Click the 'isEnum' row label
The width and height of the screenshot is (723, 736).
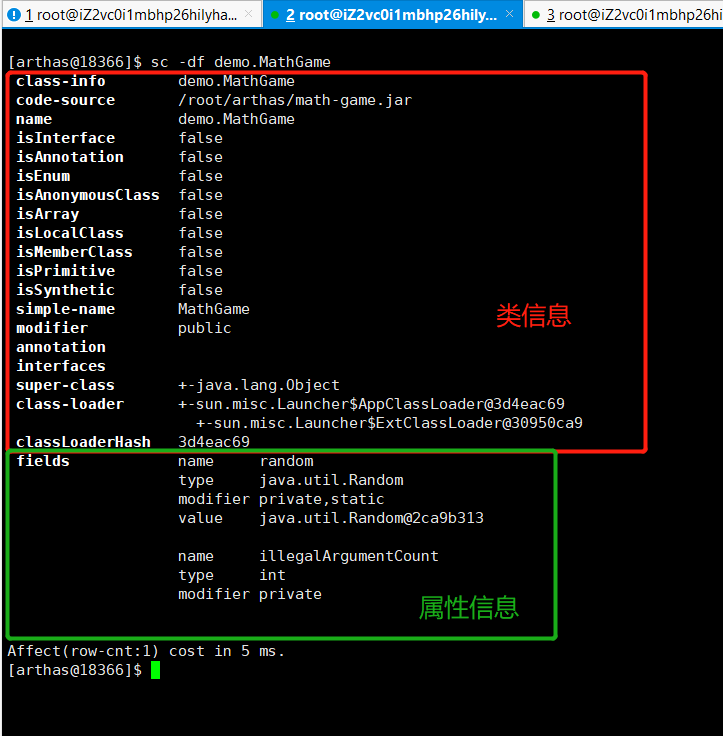coord(43,176)
